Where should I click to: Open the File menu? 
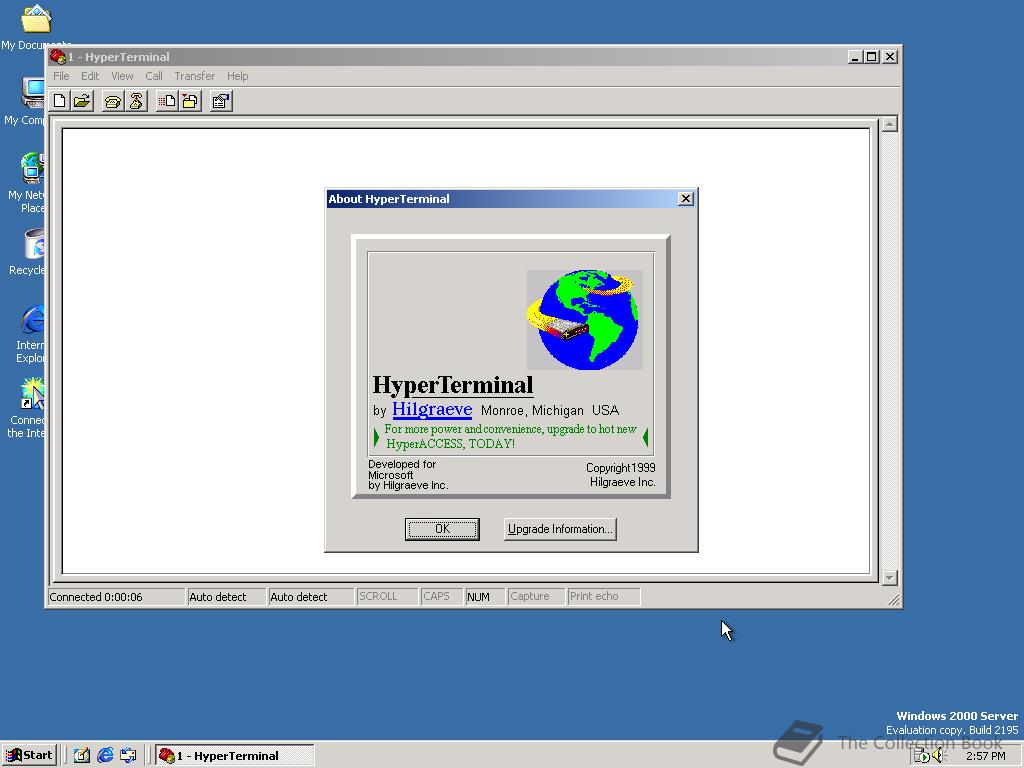61,76
